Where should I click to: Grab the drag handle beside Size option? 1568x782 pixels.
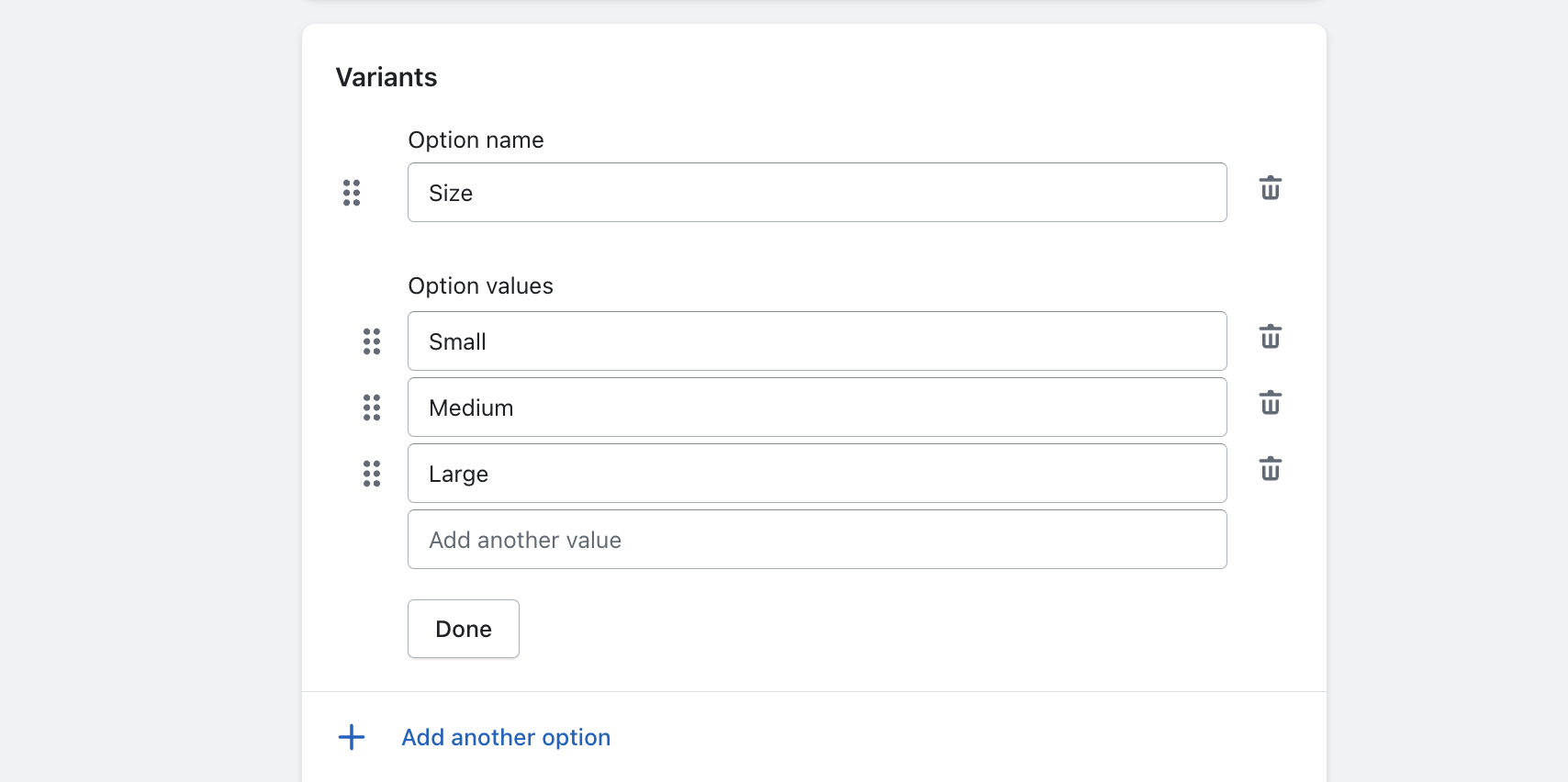pyautogui.click(x=352, y=193)
